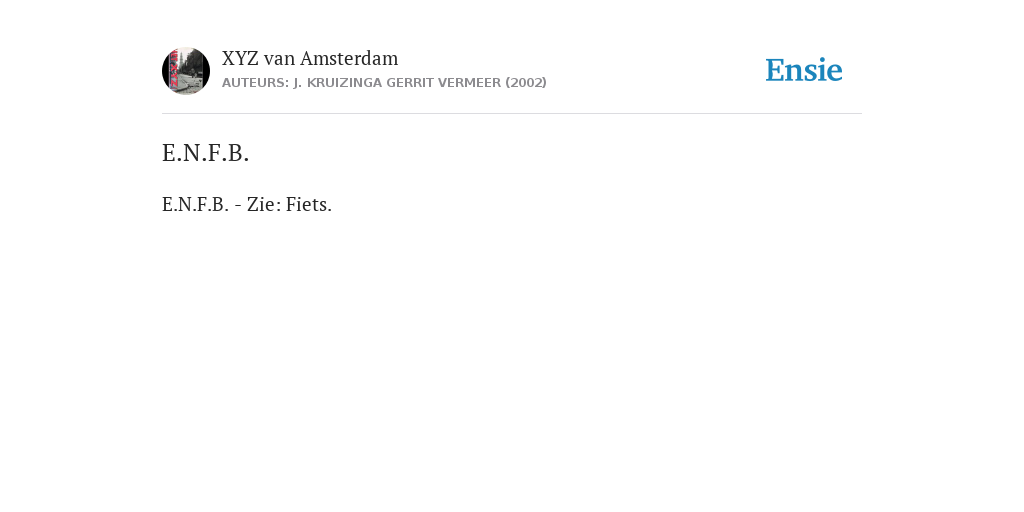Click the publication year (2002)
The width and height of the screenshot is (1024, 512).
click(526, 83)
